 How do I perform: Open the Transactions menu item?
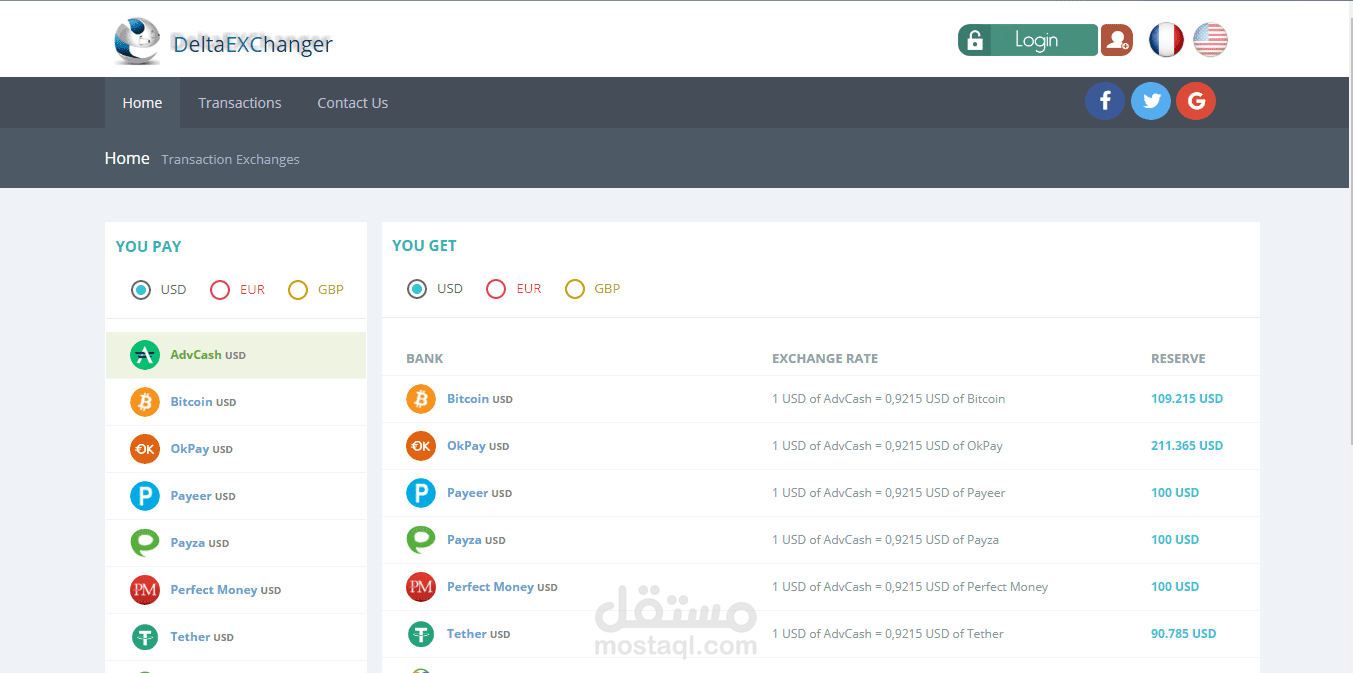coord(239,102)
